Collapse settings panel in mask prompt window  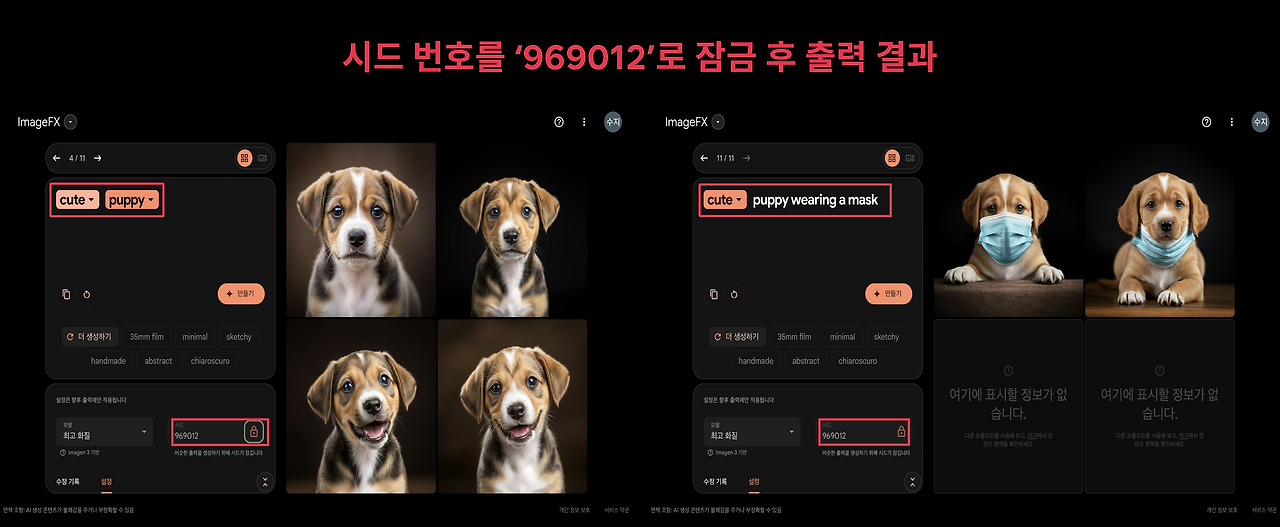point(912,482)
